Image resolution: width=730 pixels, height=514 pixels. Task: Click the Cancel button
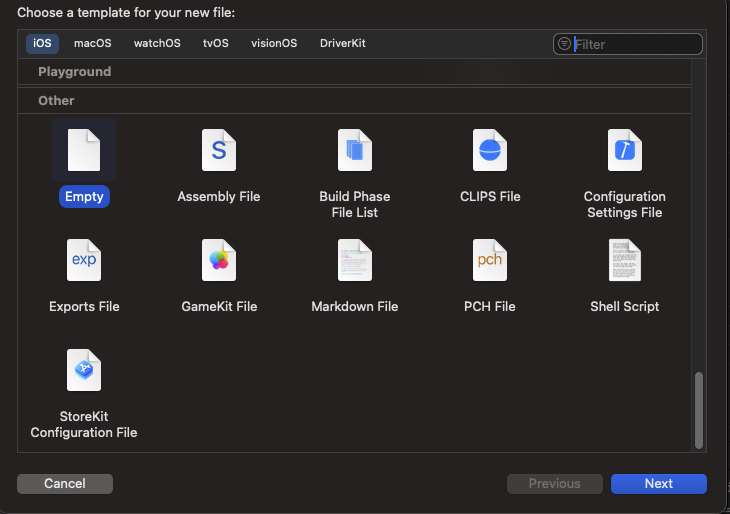click(x=65, y=484)
